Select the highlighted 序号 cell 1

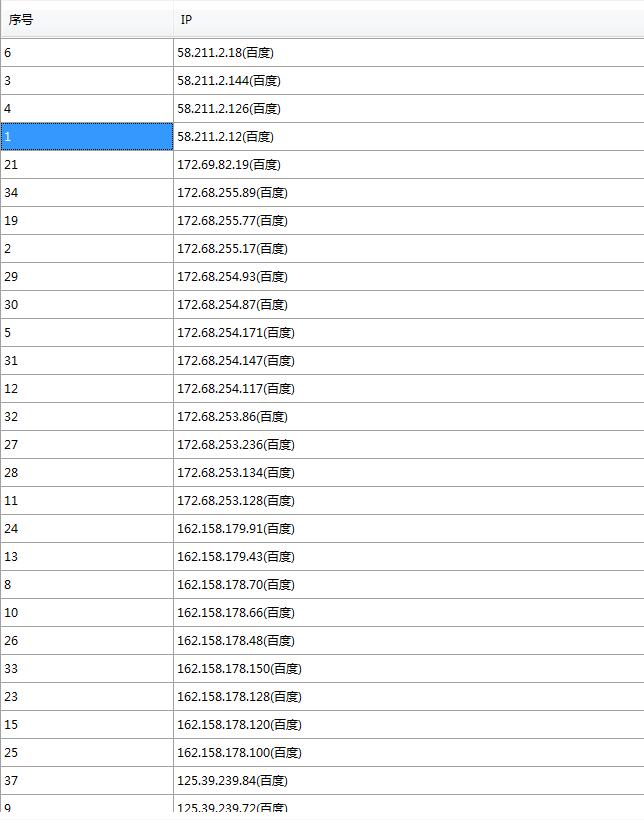(x=87, y=136)
